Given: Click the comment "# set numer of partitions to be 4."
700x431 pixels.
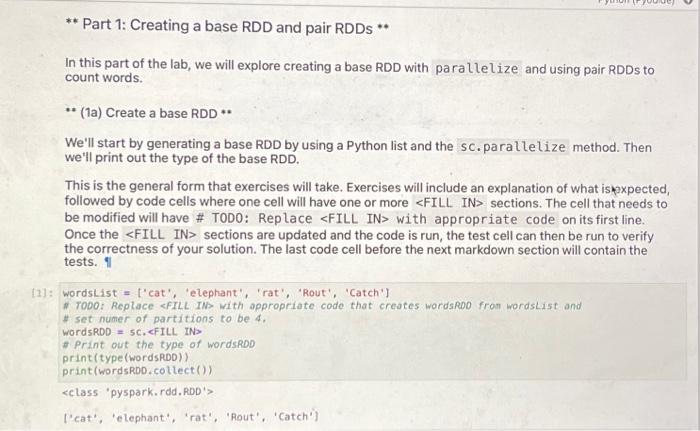Looking at the screenshot, I should (164, 319).
